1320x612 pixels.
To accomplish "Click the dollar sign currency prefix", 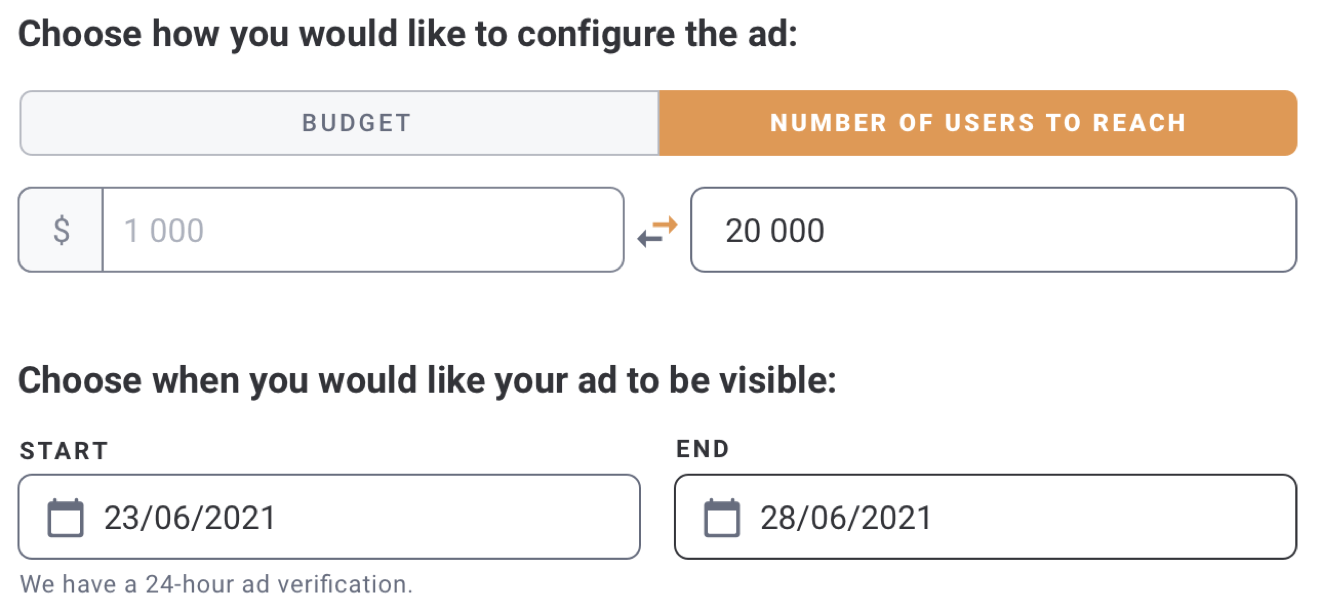I will click(61, 230).
